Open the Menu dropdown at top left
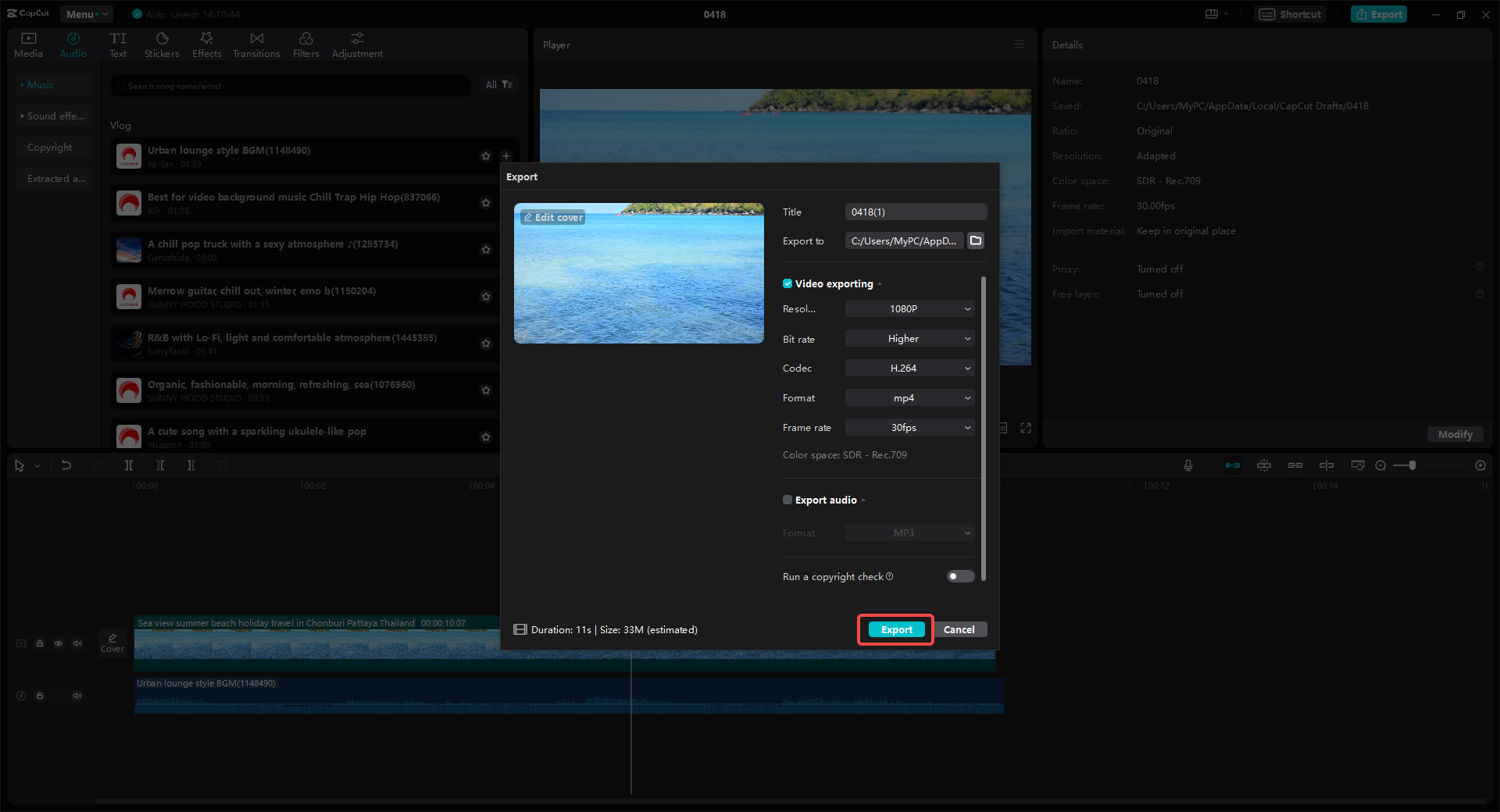The width and height of the screenshot is (1500, 812). [x=86, y=14]
